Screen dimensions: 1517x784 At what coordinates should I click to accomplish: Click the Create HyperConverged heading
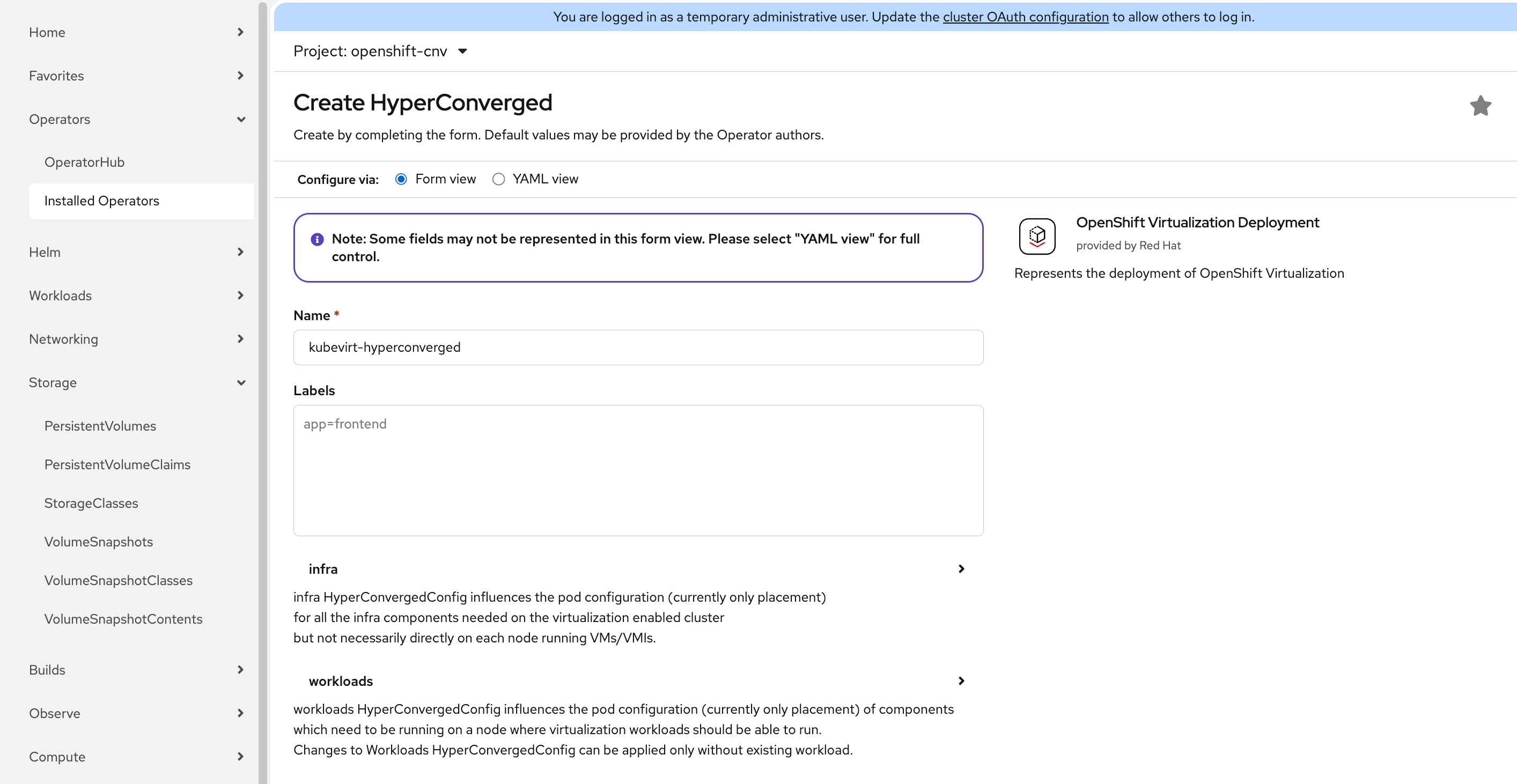click(423, 102)
